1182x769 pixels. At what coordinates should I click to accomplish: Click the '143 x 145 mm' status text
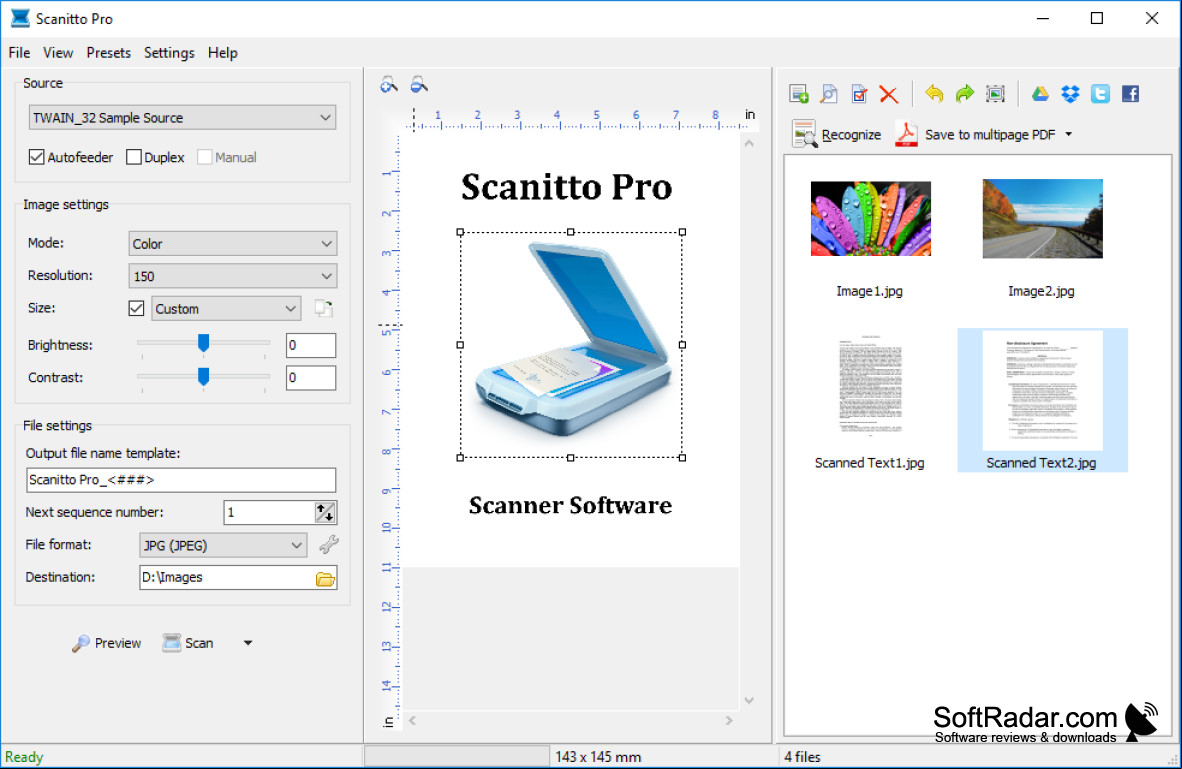click(599, 757)
